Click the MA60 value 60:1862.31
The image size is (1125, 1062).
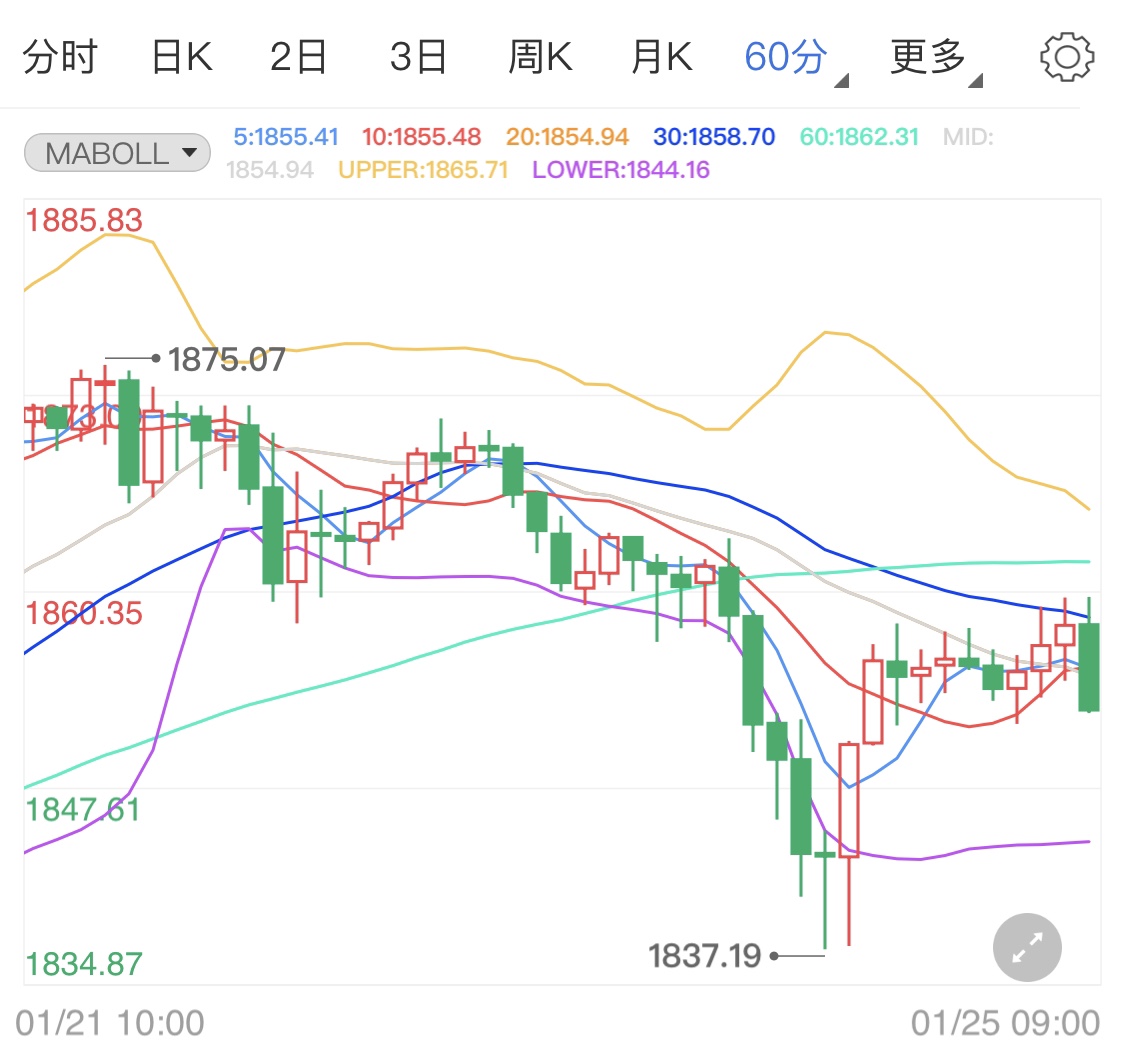[x=859, y=136]
